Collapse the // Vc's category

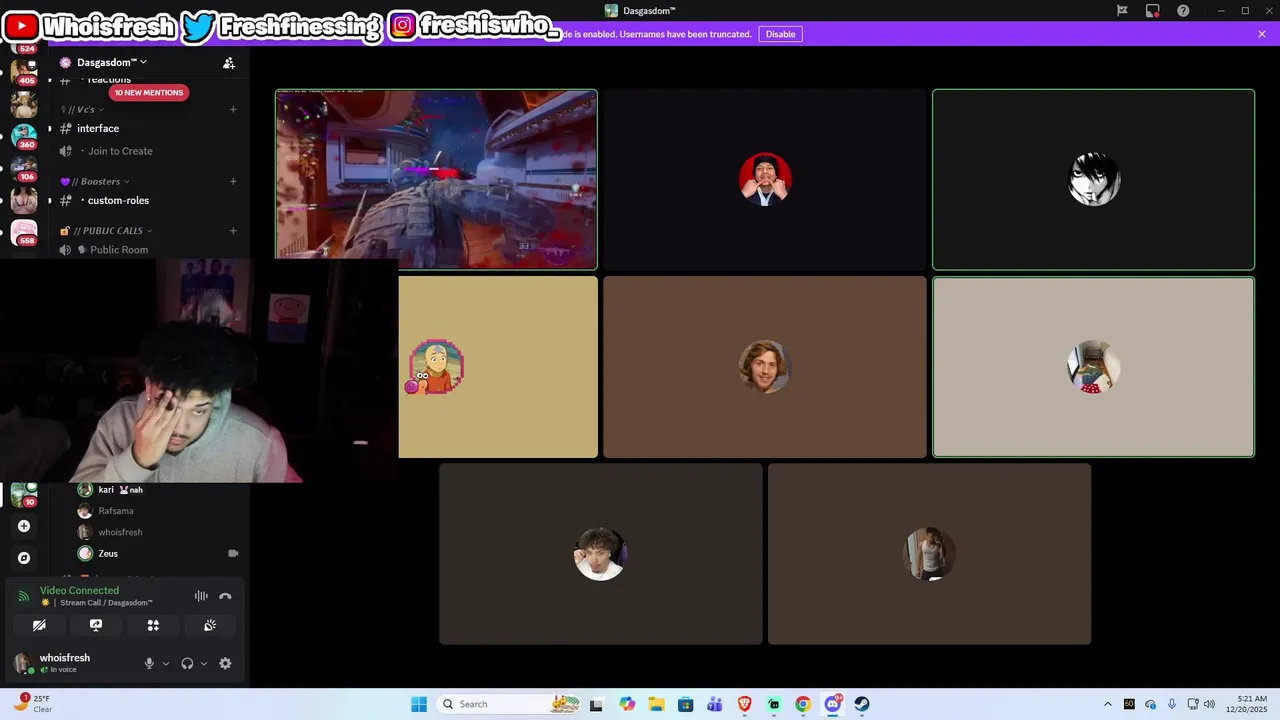coord(82,109)
